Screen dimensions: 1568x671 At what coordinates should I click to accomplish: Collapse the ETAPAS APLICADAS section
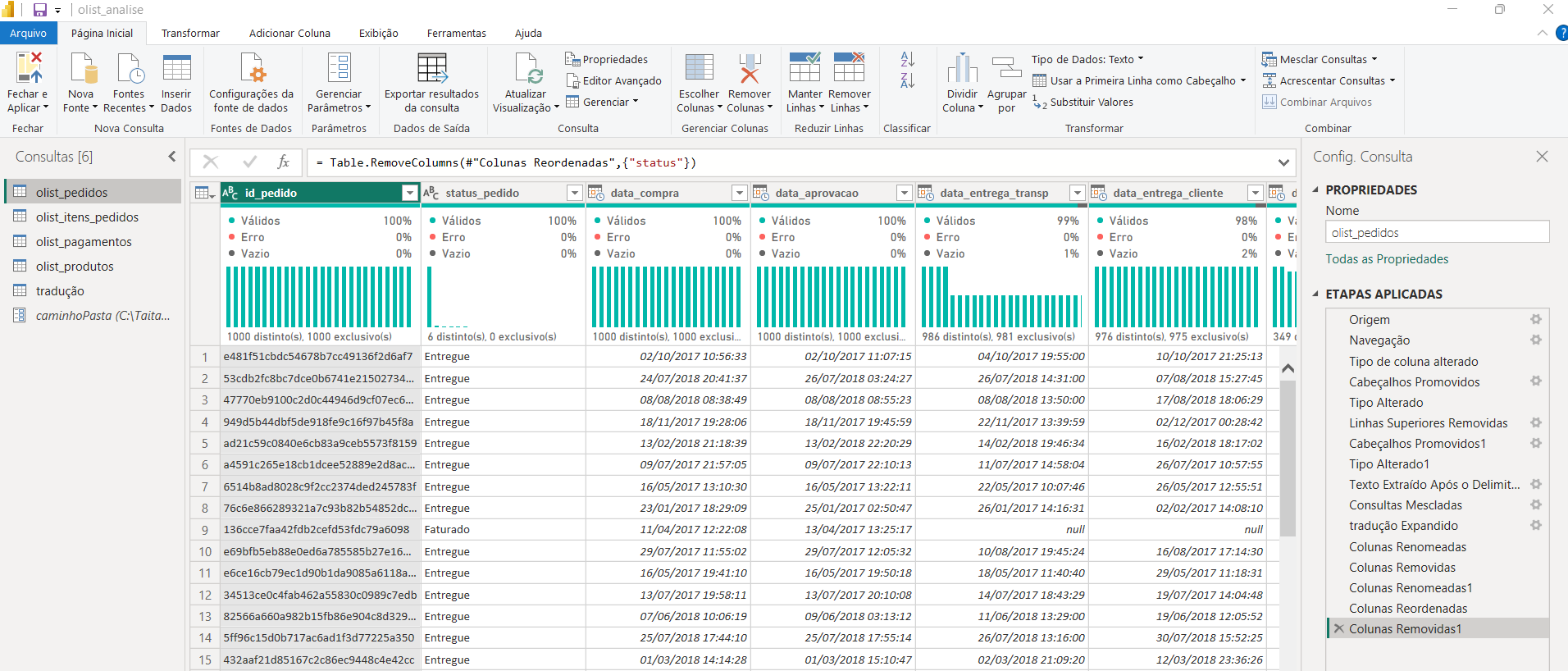point(1316,294)
